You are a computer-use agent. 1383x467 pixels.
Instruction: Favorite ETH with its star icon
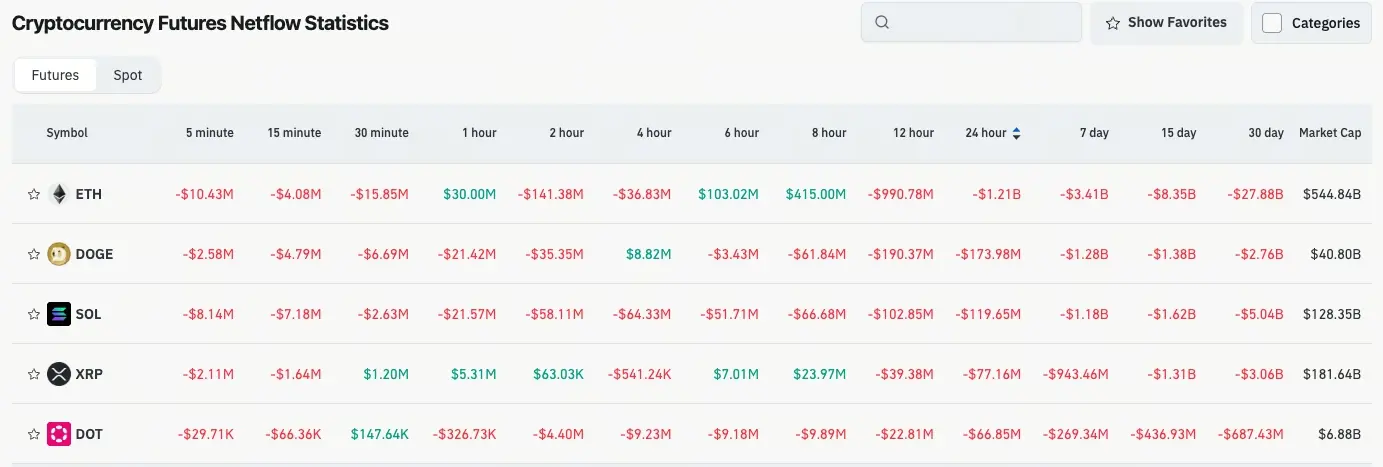[34, 194]
